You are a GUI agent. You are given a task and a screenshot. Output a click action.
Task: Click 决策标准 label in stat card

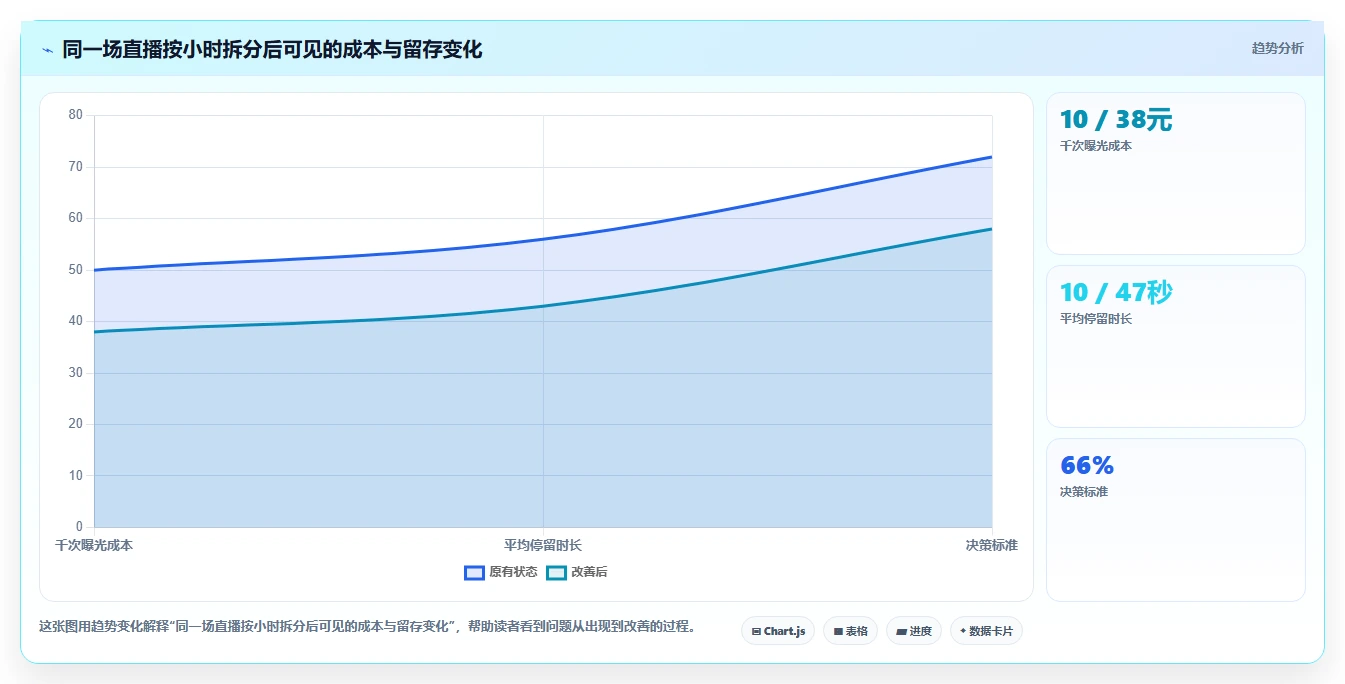(1084, 492)
